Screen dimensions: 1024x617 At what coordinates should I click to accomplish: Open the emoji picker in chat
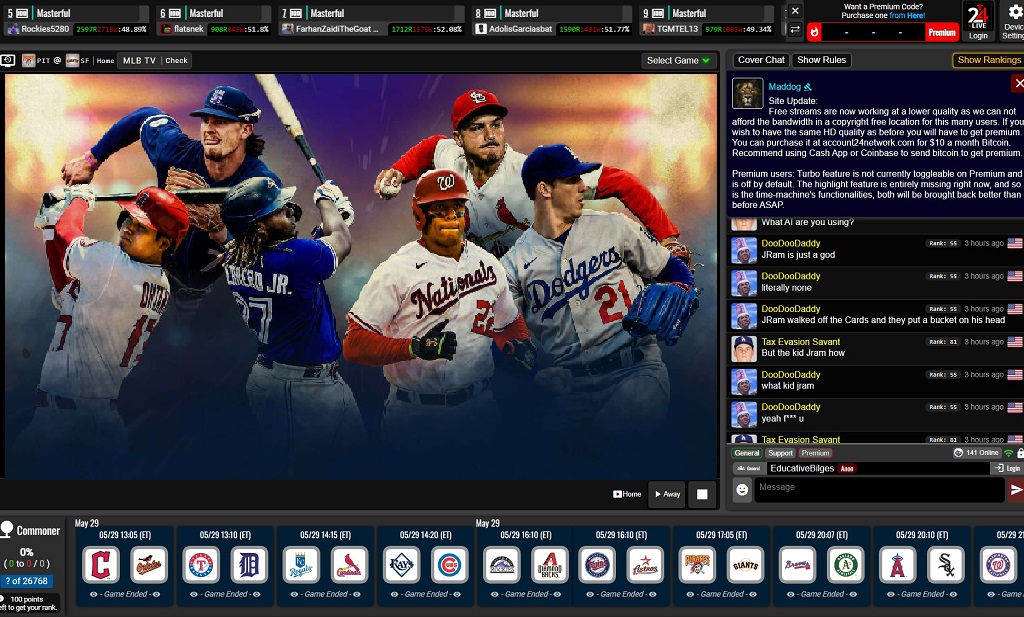tap(742, 490)
